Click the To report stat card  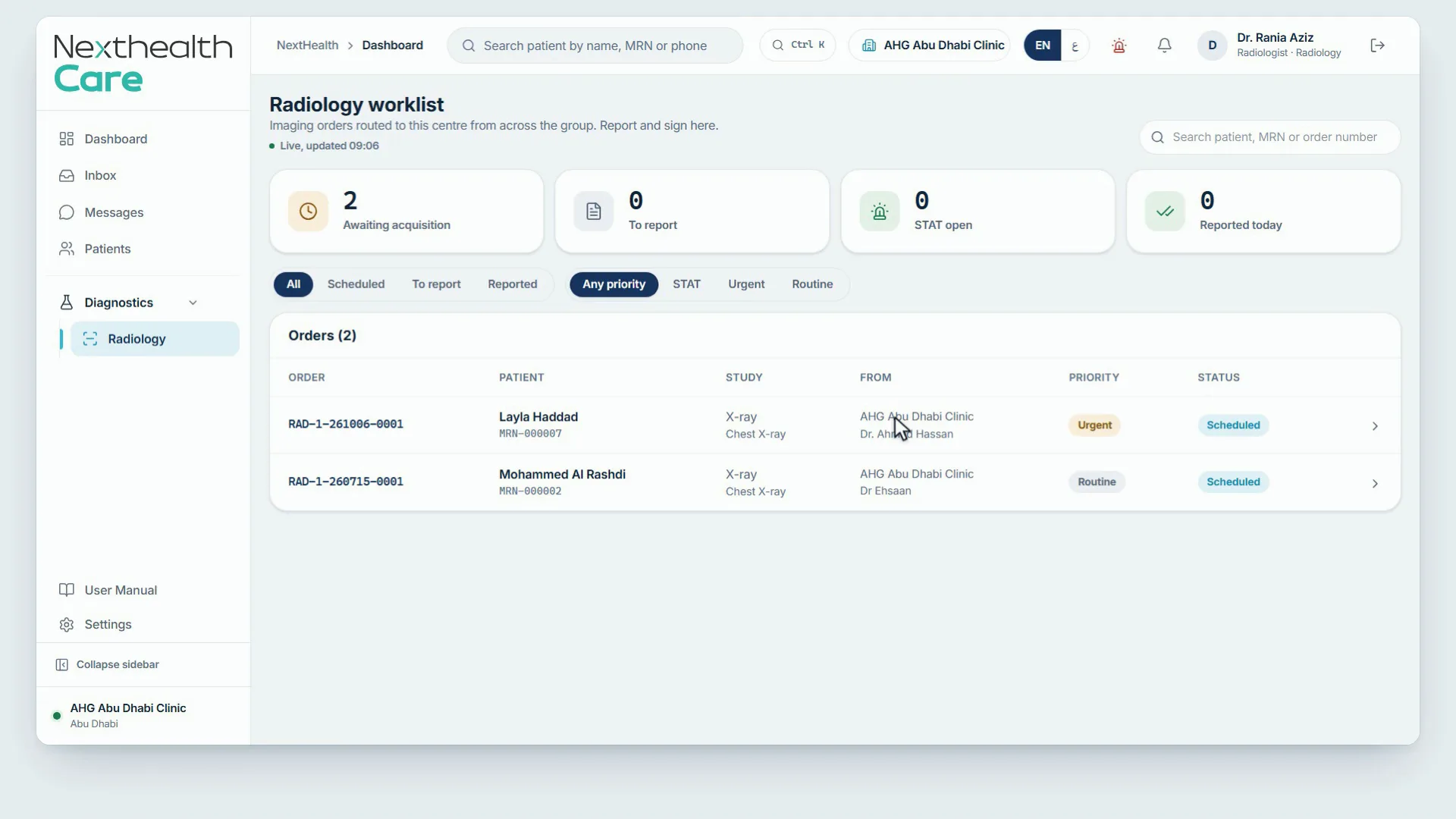(x=692, y=211)
